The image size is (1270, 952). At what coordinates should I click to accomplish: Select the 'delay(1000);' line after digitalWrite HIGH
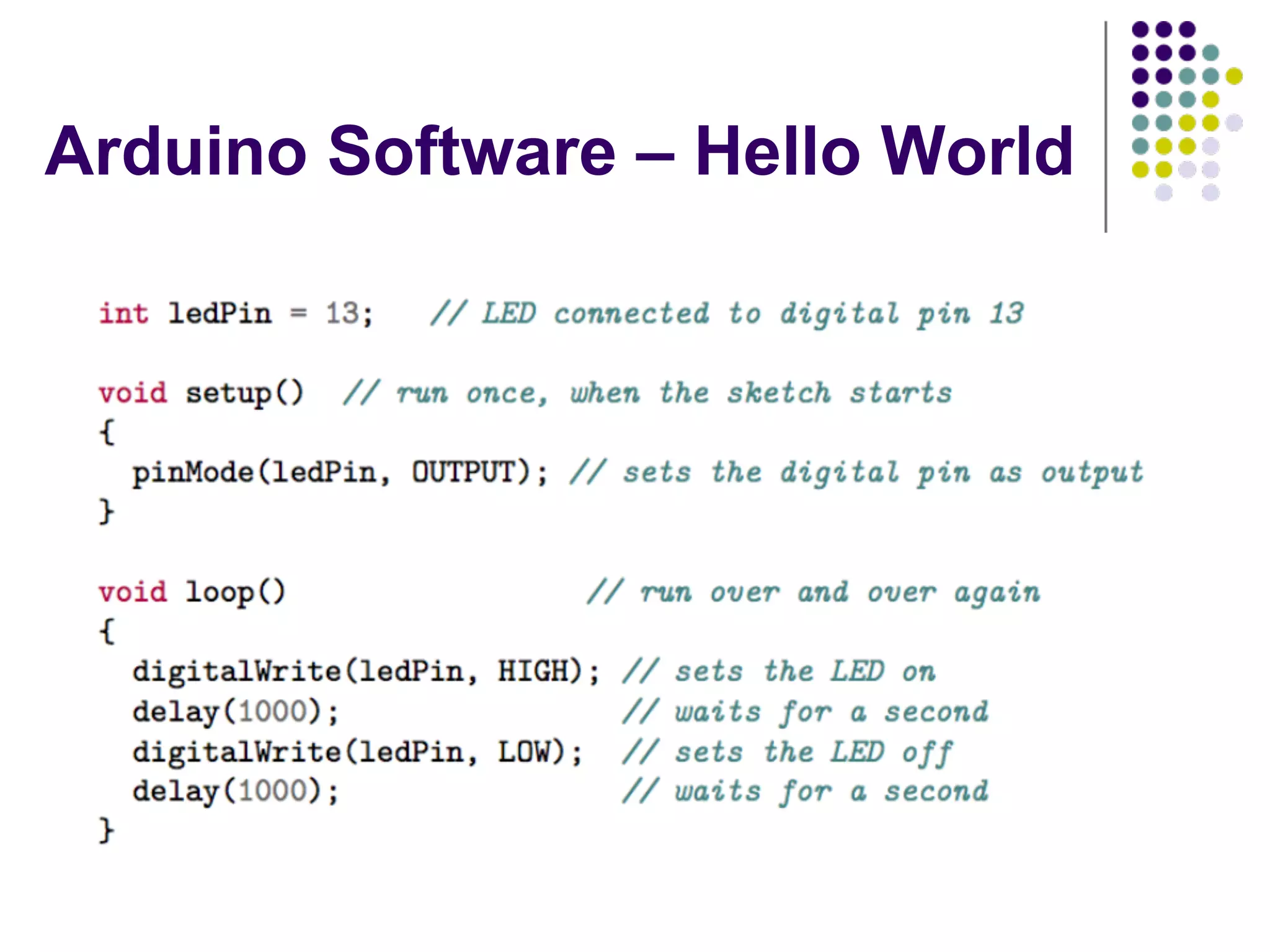[236, 712]
